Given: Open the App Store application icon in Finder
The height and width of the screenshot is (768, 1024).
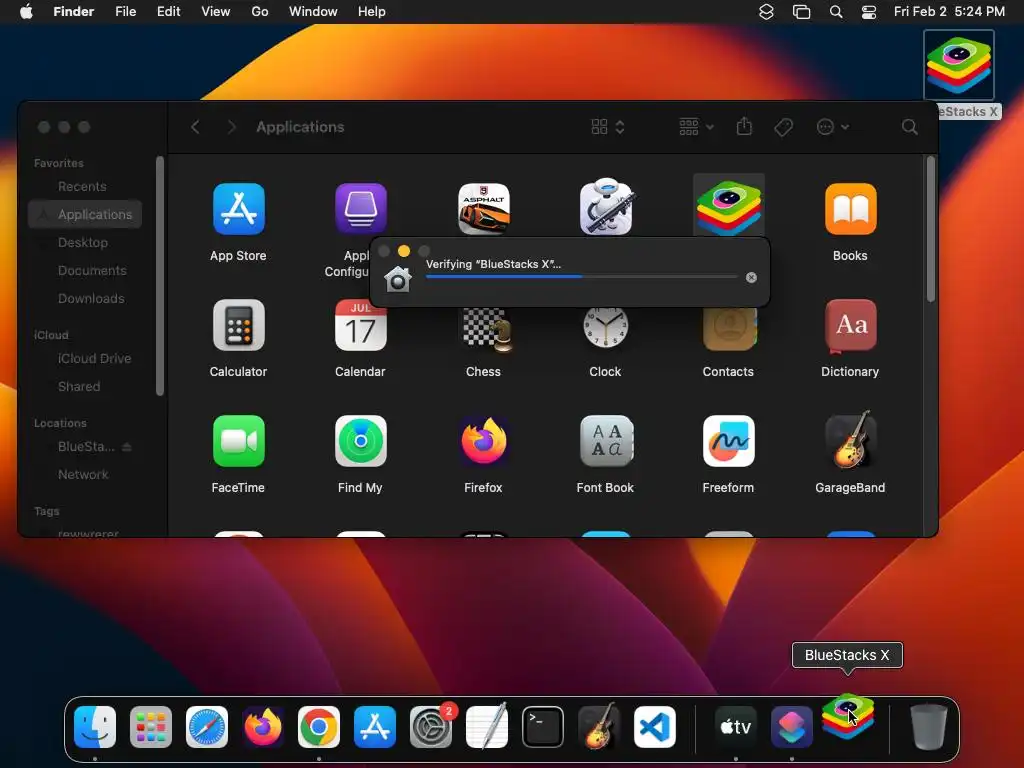Looking at the screenshot, I should click(238, 209).
